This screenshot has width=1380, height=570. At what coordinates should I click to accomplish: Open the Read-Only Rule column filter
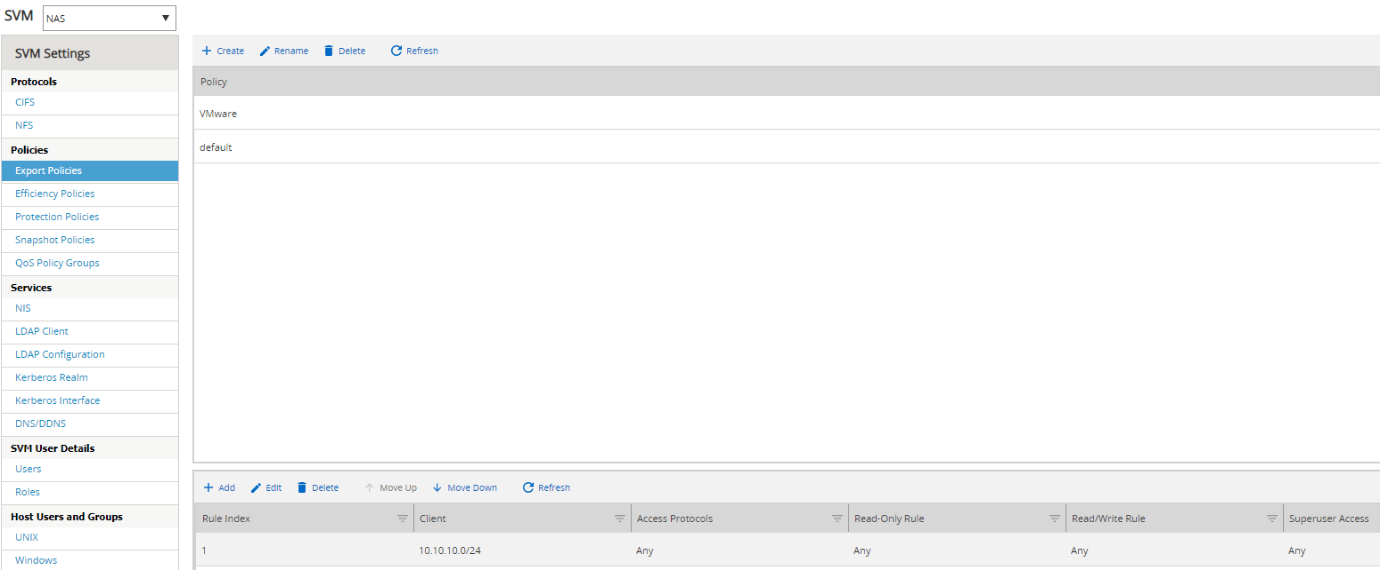(x=1054, y=519)
